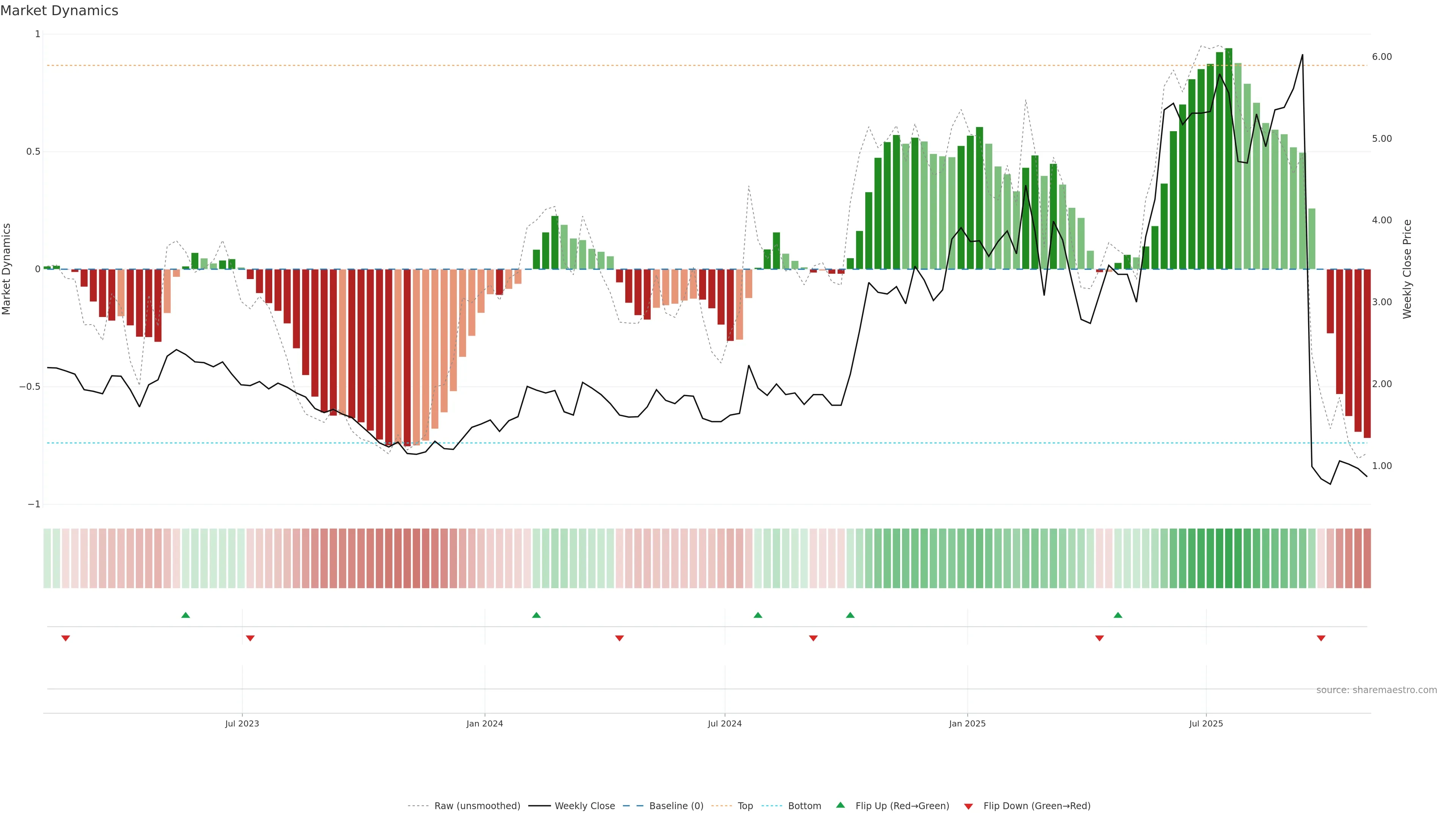The image size is (1456, 819).
Task: Click the leftmost red flip-down triangle
Action: pyautogui.click(x=66, y=638)
